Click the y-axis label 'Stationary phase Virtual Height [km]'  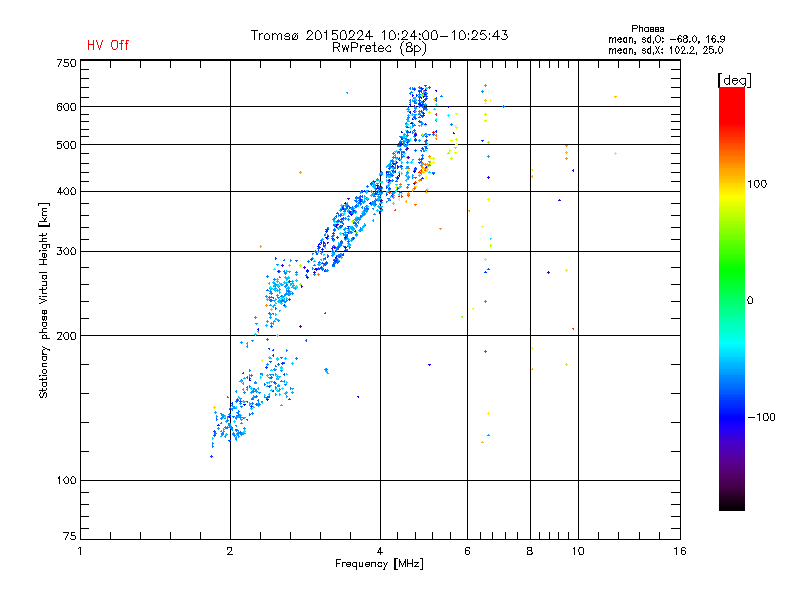(x=44, y=300)
